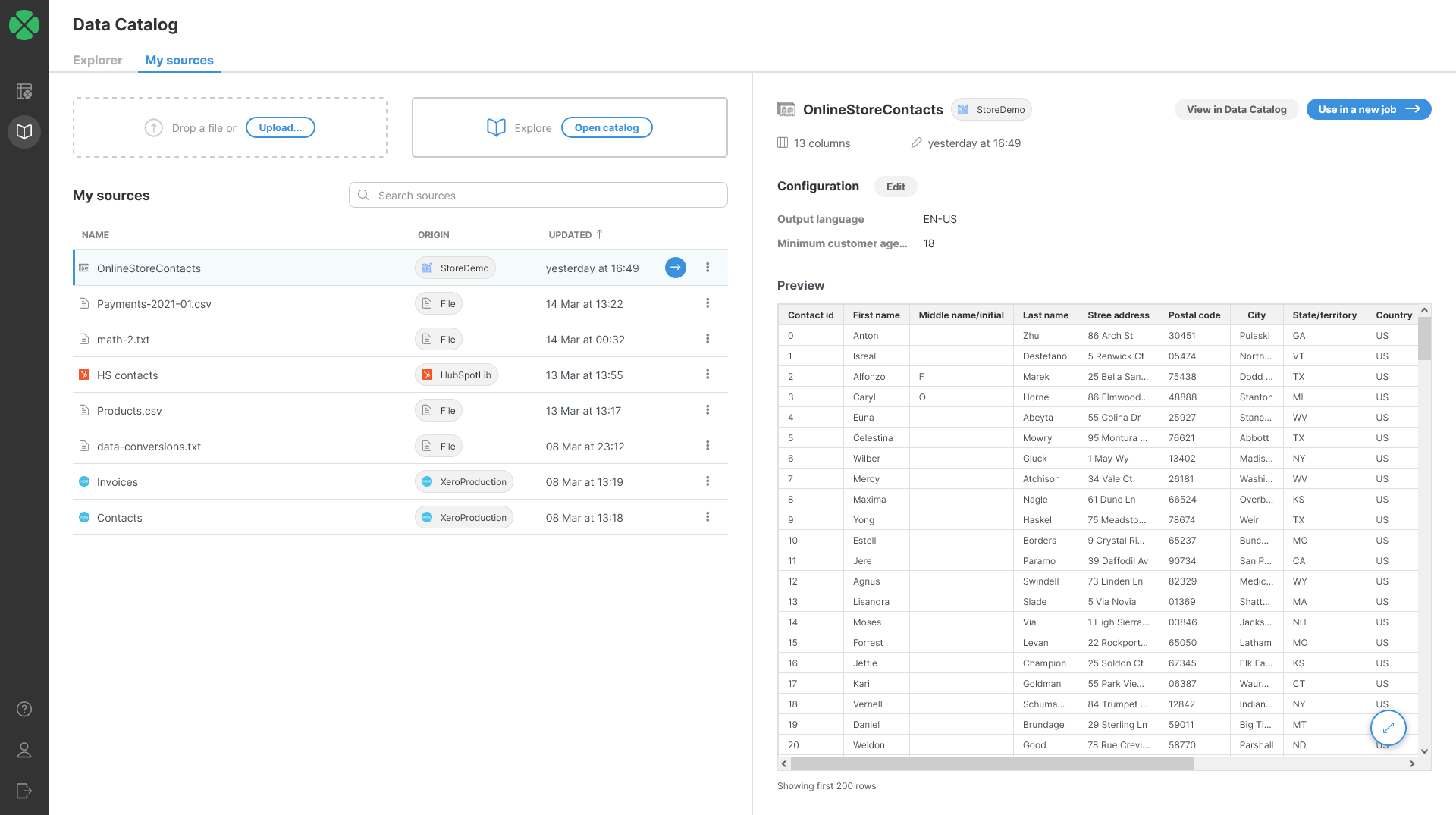Click the Xero icon beside Invoices

[84, 481]
